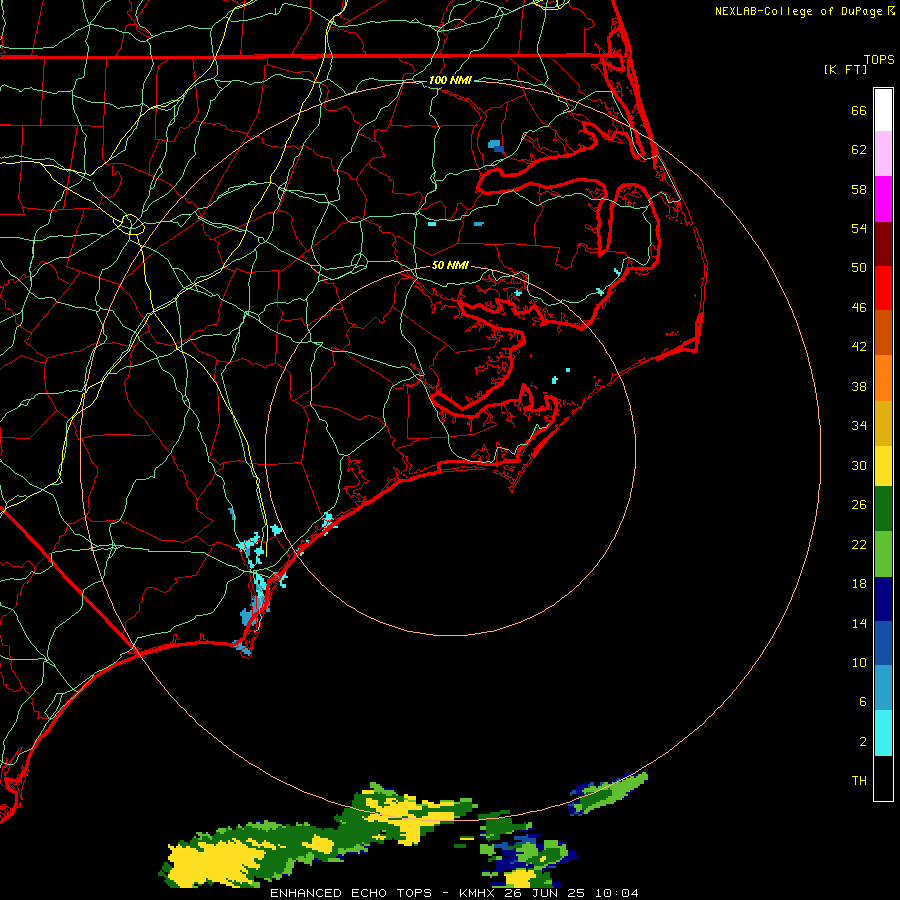Click the magenta legend swatch

pos(883,199)
